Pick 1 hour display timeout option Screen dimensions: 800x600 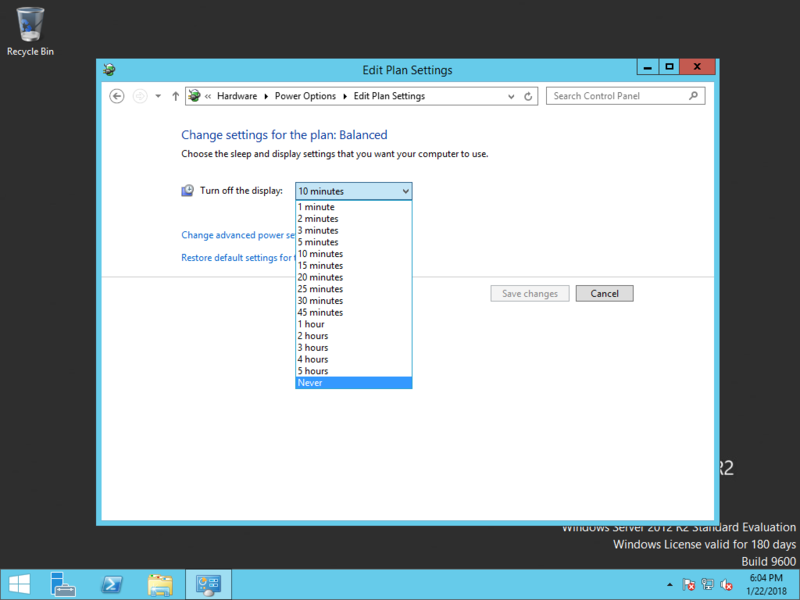pyautogui.click(x=353, y=324)
